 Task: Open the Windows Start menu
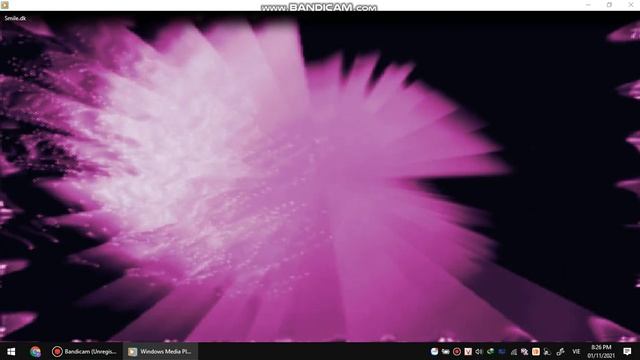click(x=11, y=351)
